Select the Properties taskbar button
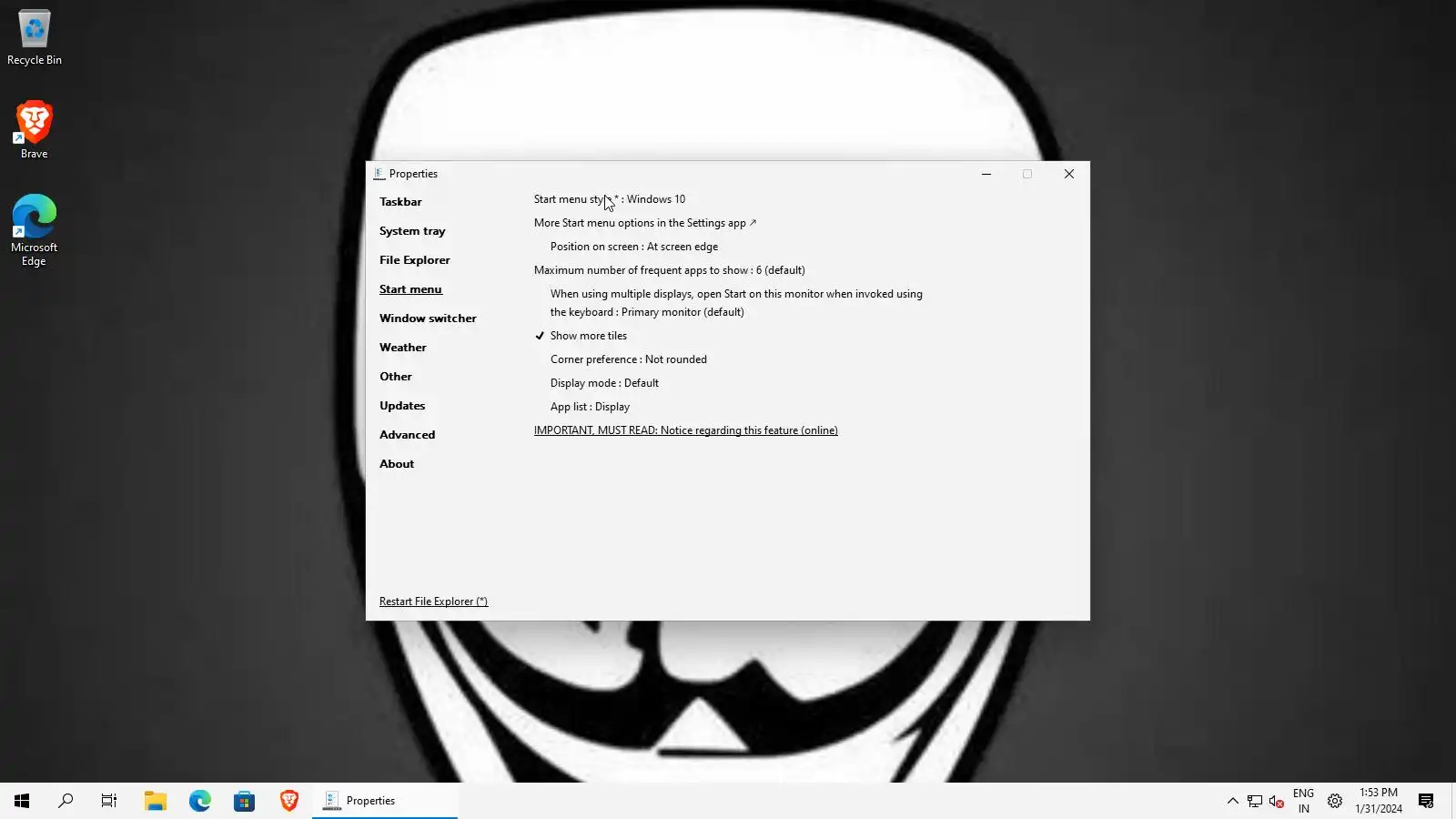 (385, 801)
